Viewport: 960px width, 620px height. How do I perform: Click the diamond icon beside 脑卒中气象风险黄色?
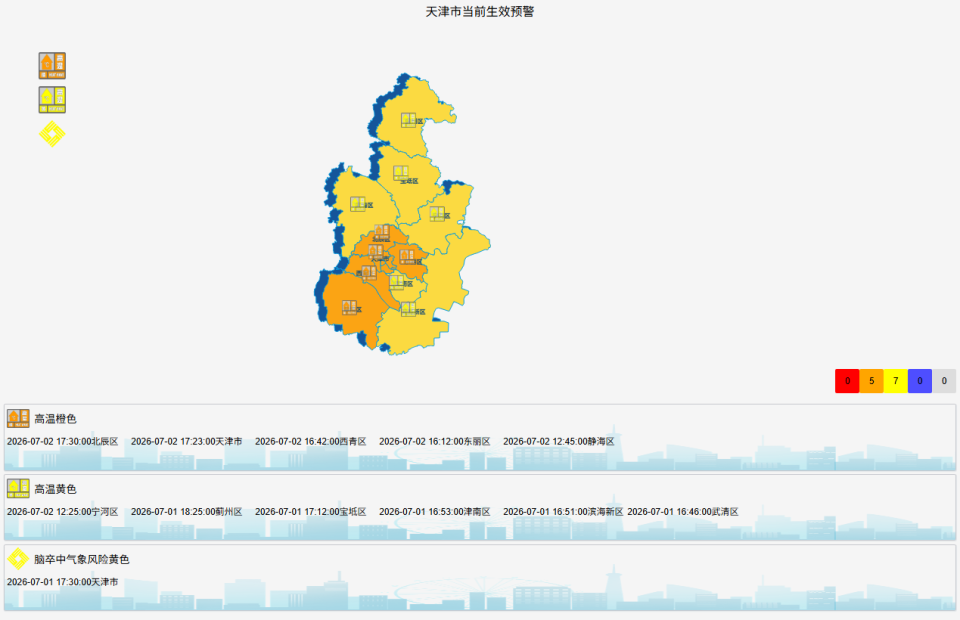click(x=18, y=559)
